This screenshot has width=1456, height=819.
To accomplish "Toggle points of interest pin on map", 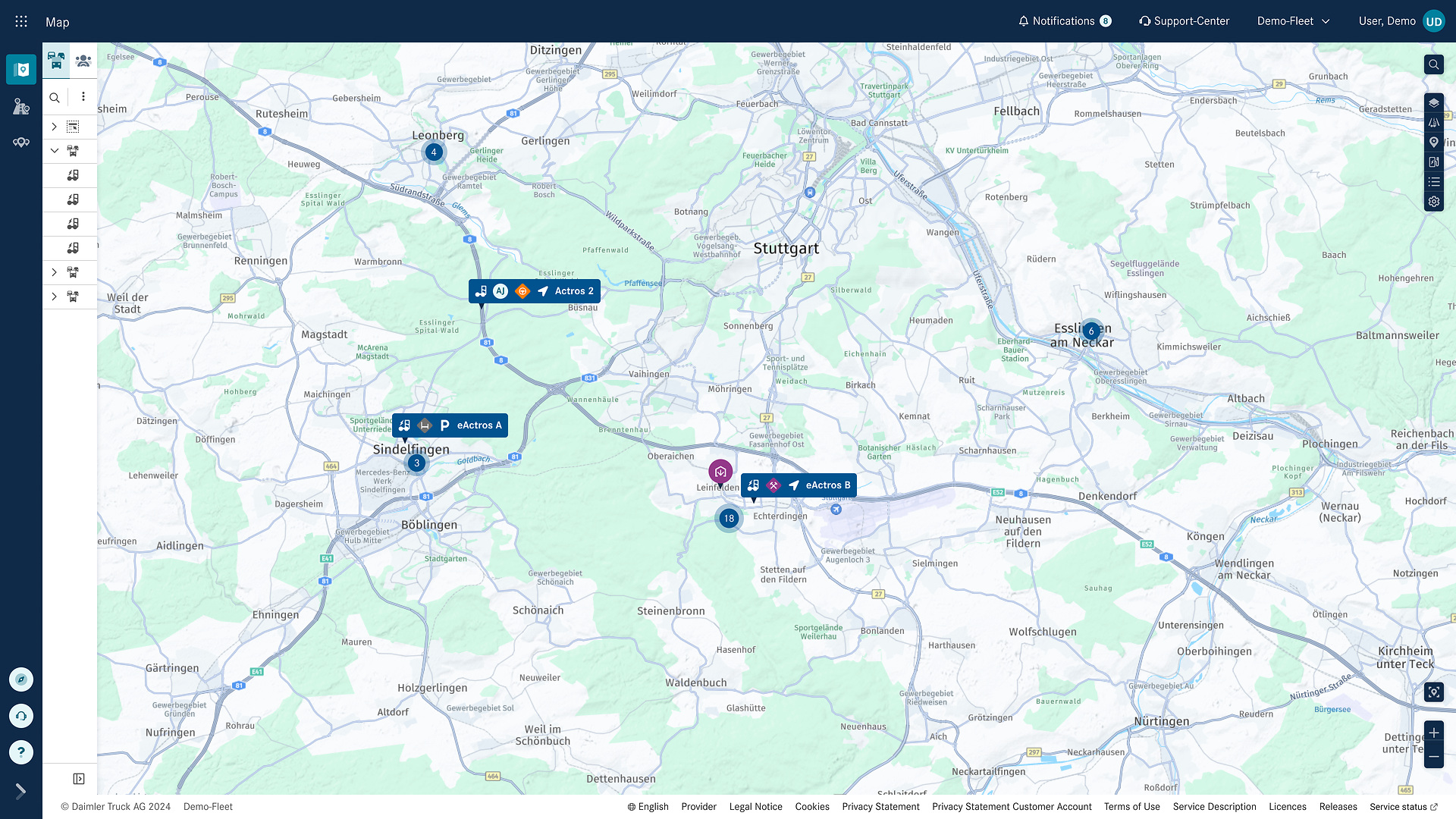I will 1434,142.
